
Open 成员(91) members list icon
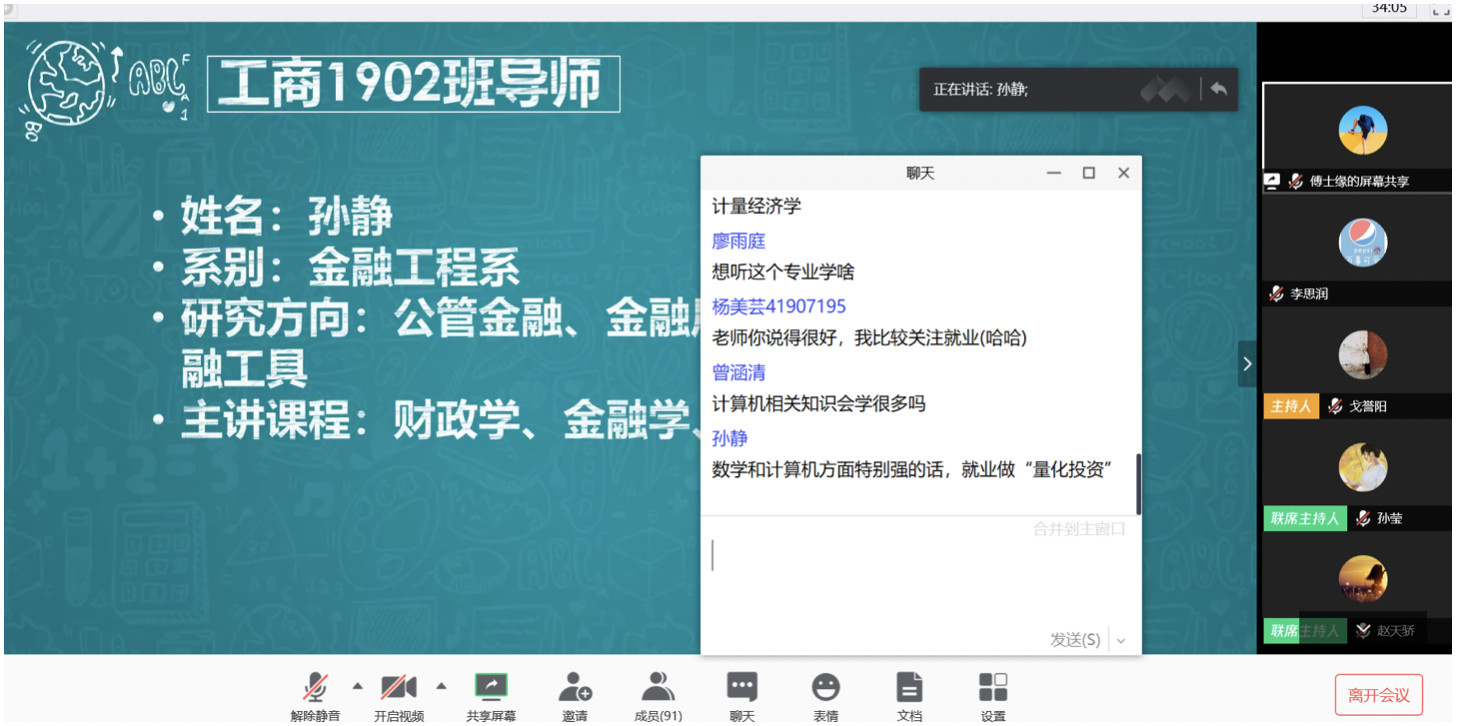click(657, 687)
